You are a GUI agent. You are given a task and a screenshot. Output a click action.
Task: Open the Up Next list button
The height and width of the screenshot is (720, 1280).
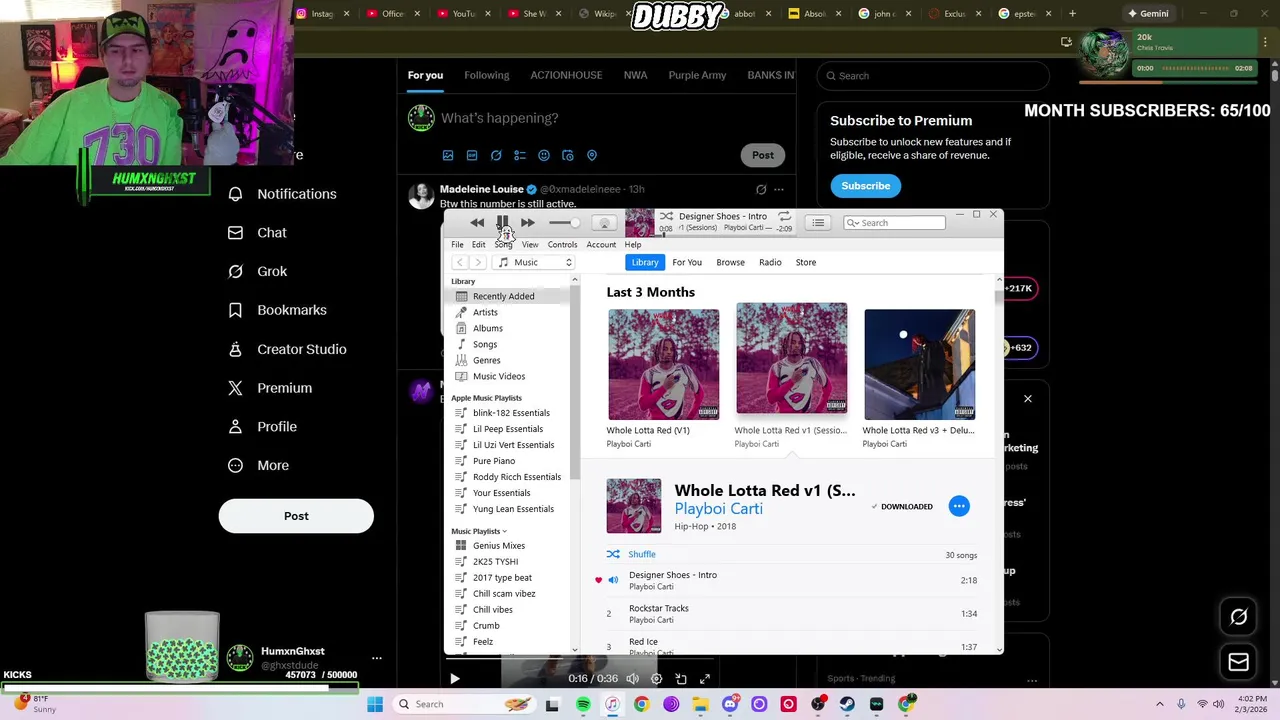[x=818, y=223]
